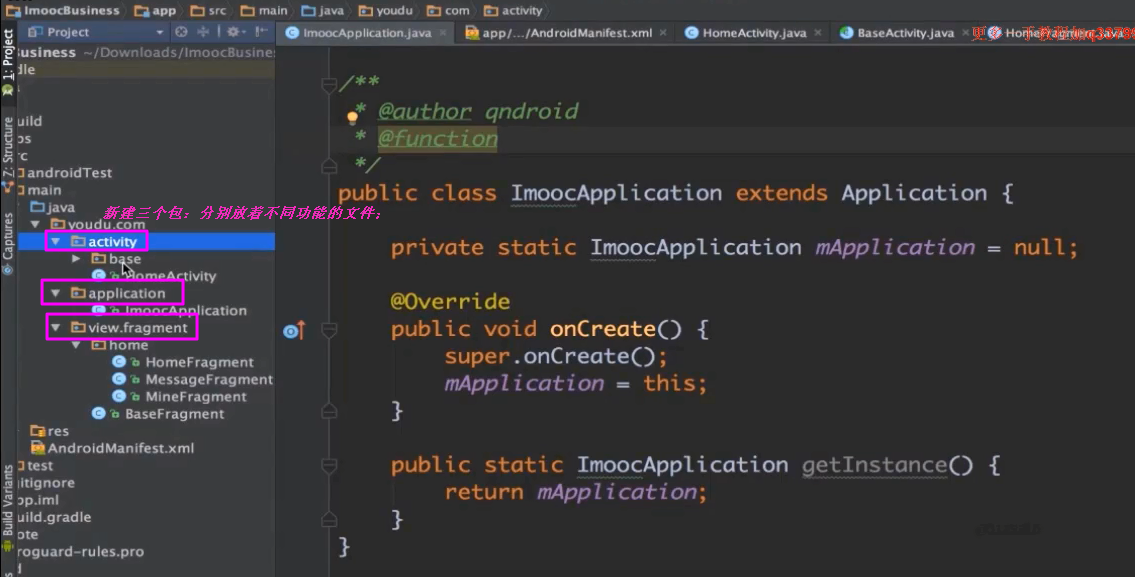Click the intention lightbulb in editor
This screenshot has width=1135, height=577.
[353, 117]
